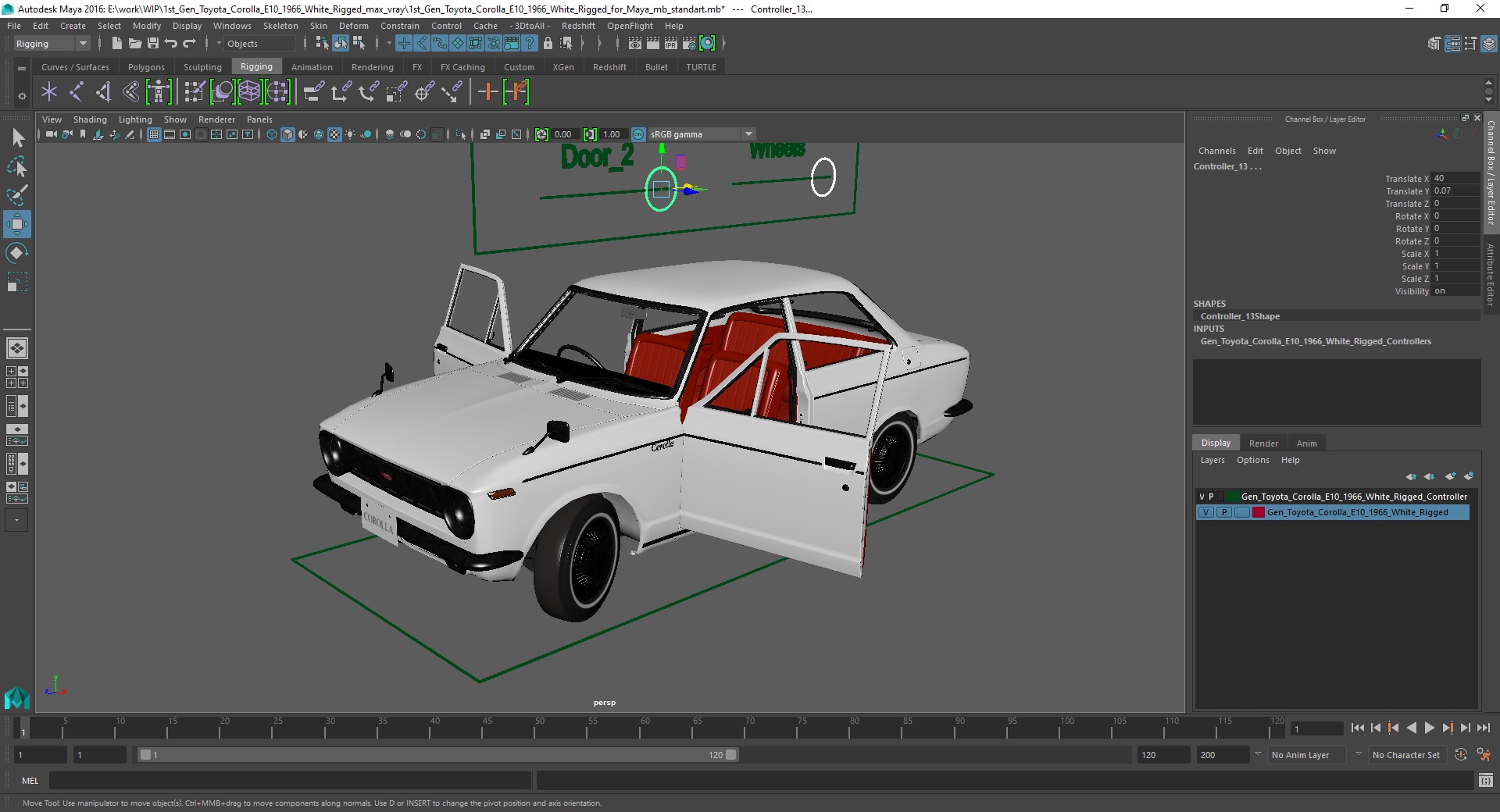This screenshot has height=812, width=1500.
Task: Open the Channels menu in Channel Box
Action: pyautogui.click(x=1216, y=151)
